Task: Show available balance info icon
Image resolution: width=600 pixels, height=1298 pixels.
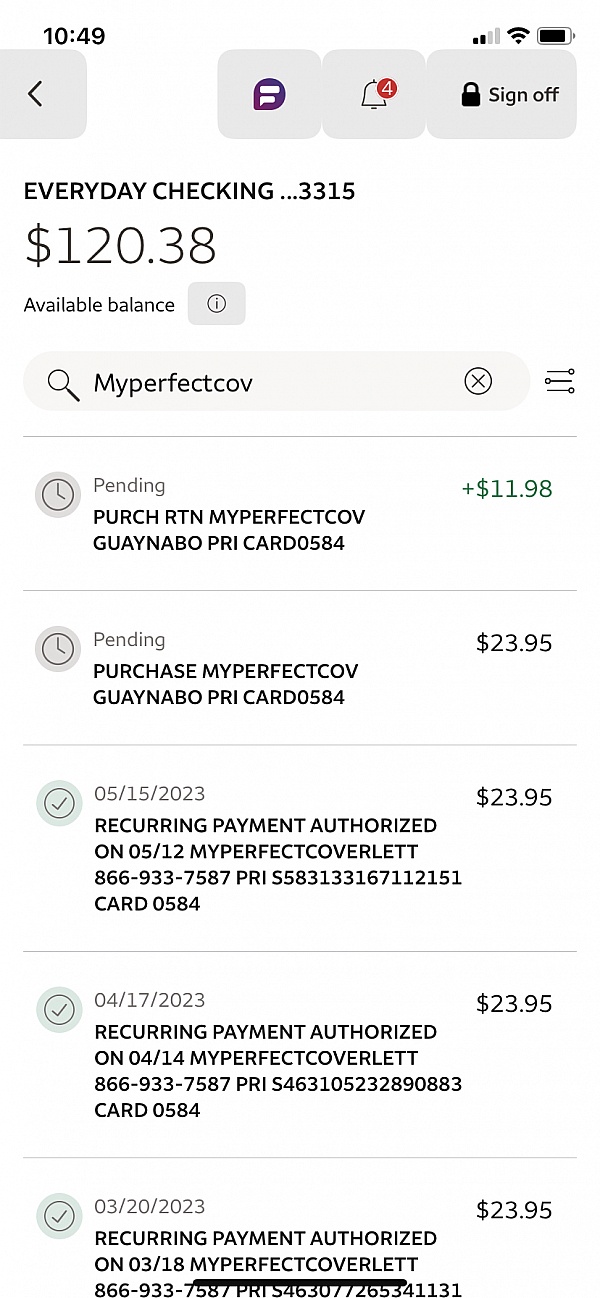Action: click(216, 305)
